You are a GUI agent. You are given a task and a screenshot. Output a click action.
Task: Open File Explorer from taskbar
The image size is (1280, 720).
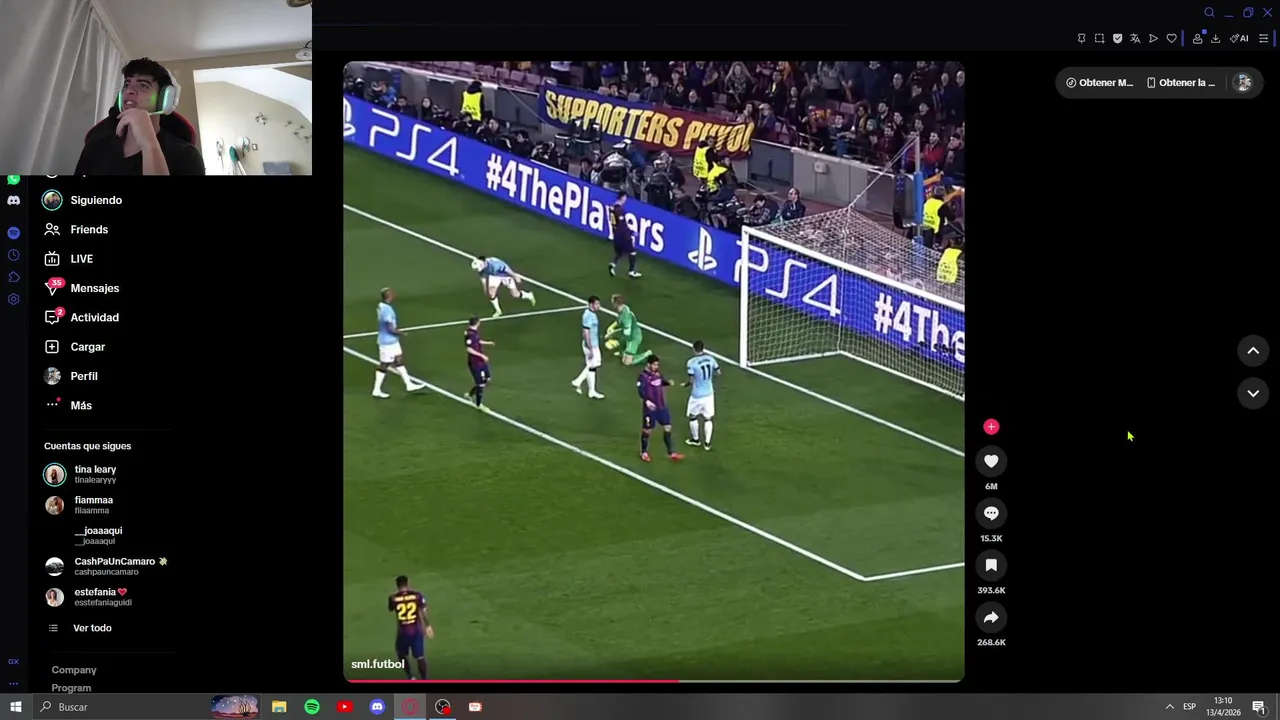[x=279, y=707]
